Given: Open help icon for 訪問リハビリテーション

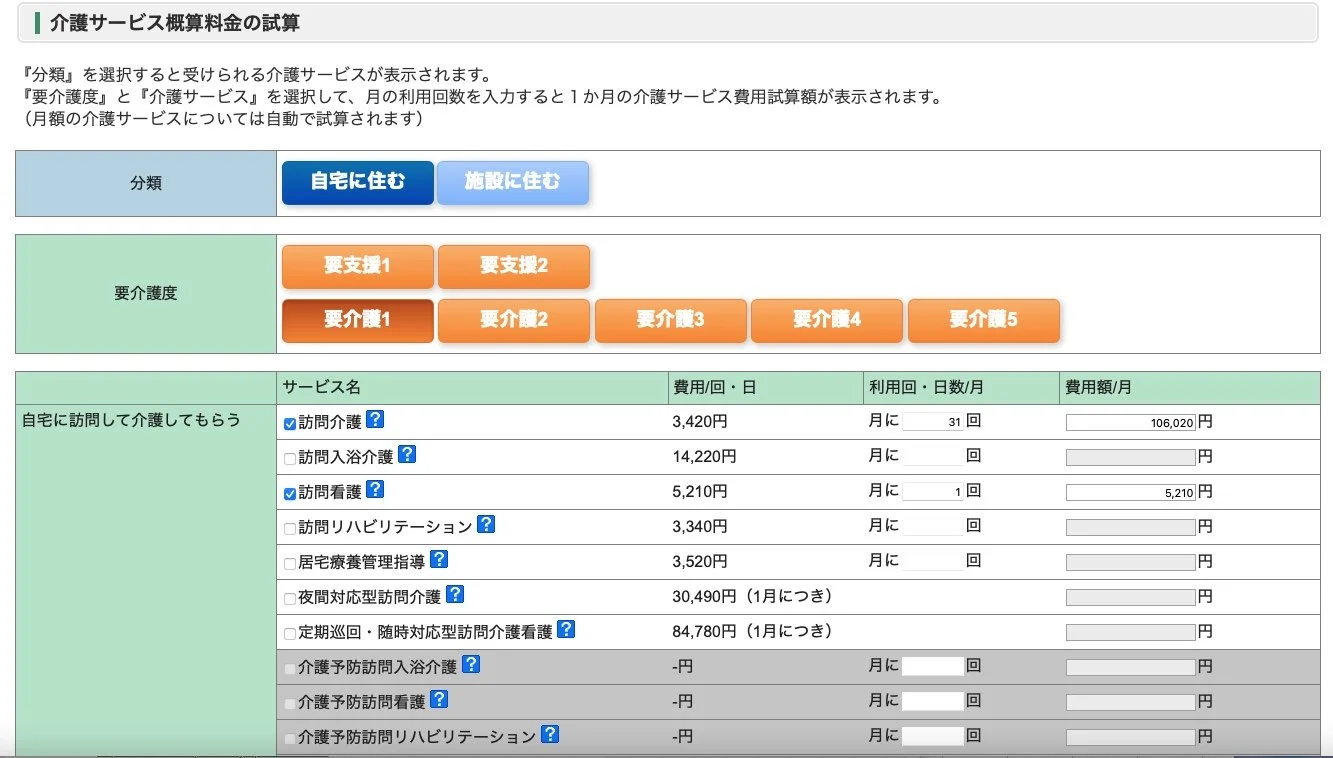Looking at the screenshot, I should point(486,524).
